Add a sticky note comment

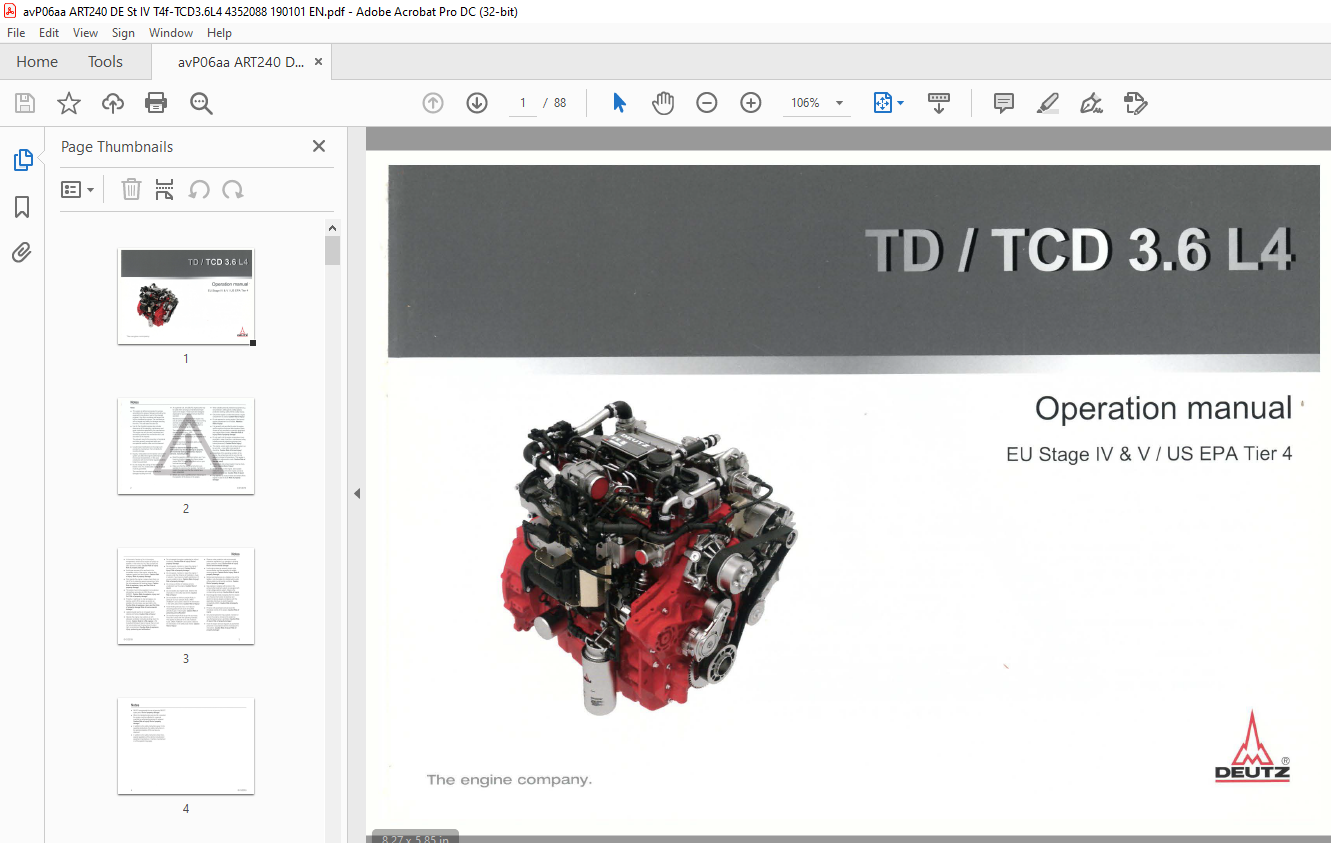pos(1004,103)
